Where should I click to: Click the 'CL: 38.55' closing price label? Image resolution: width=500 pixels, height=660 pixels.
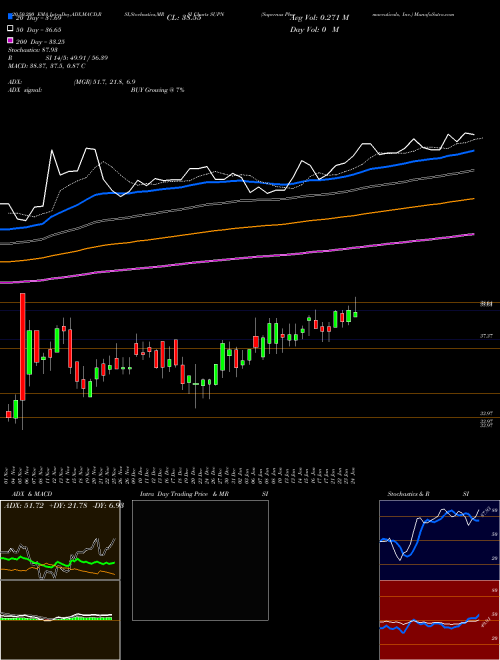coord(184,18)
